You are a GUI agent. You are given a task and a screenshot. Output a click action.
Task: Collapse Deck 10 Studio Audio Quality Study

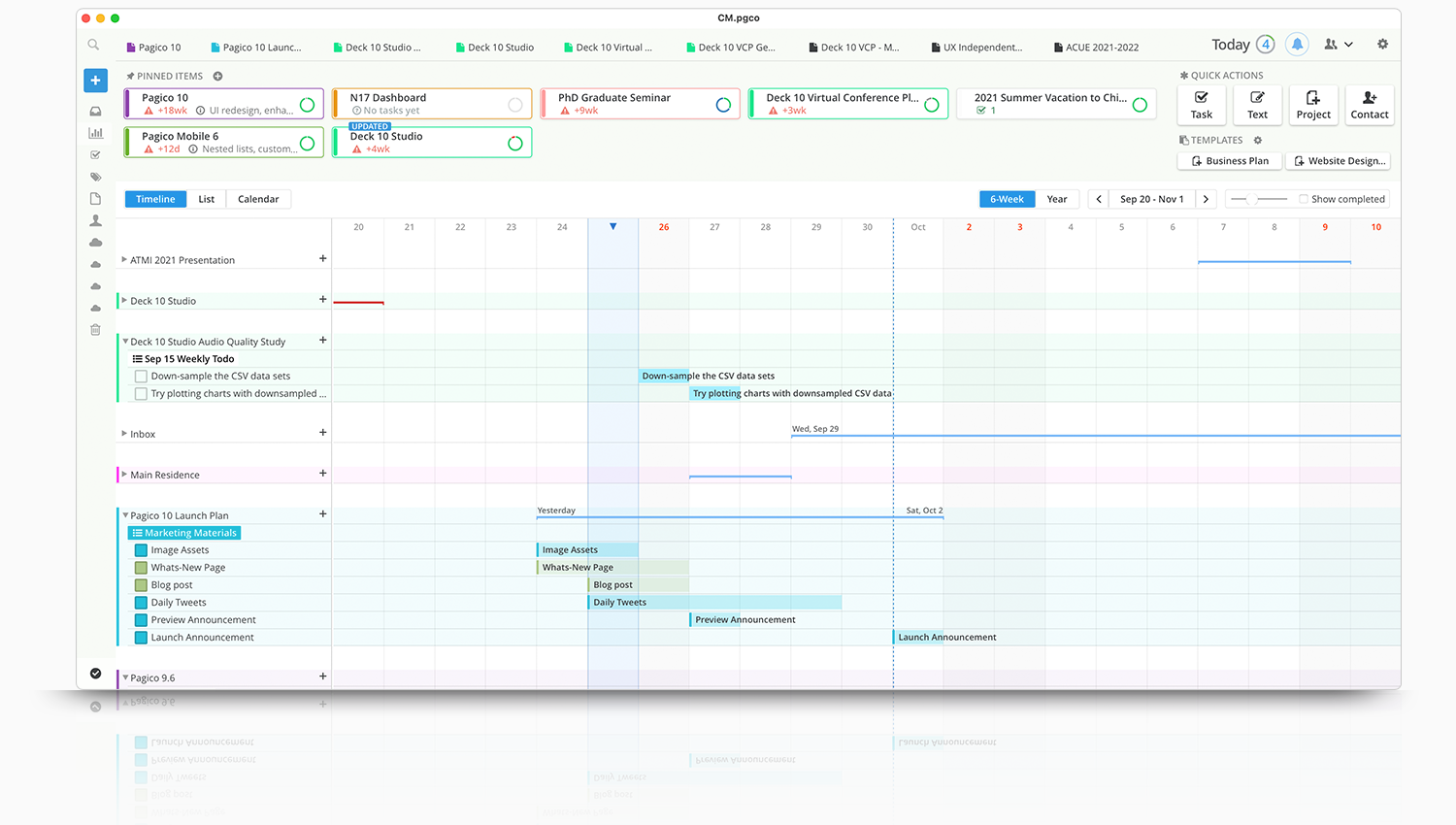[125, 341]
